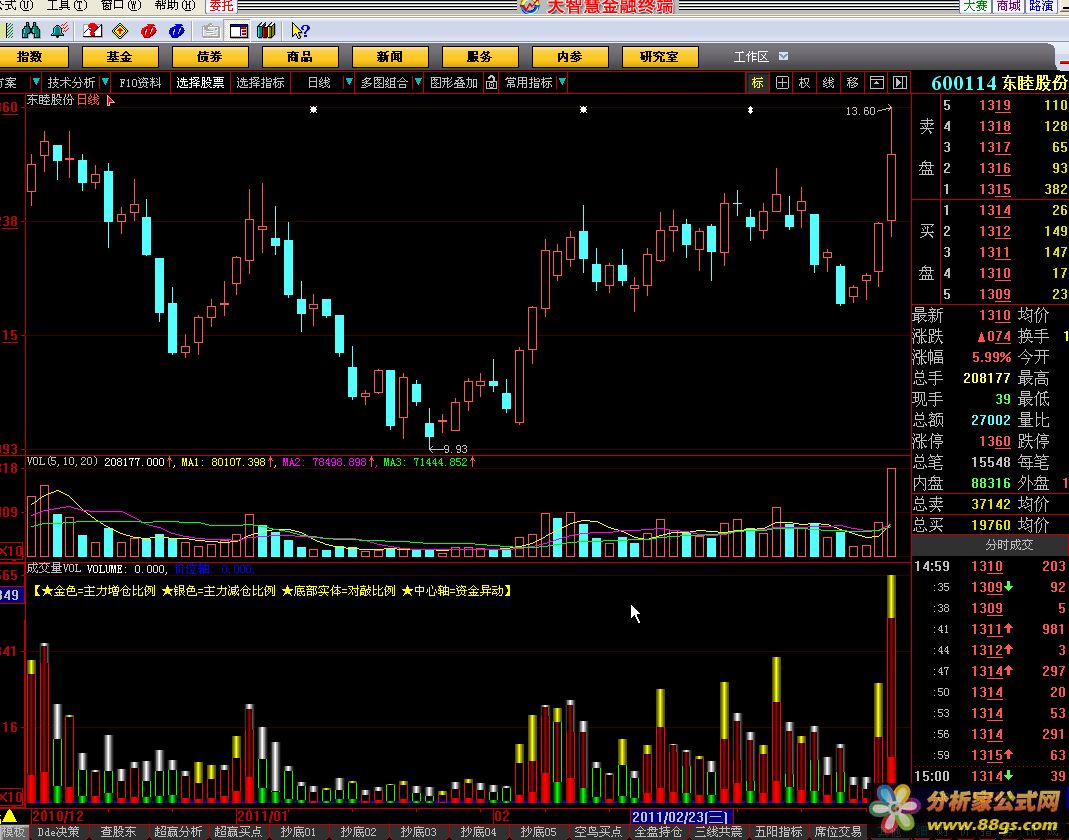Click the 商品 yellow button

coord(300,57)
